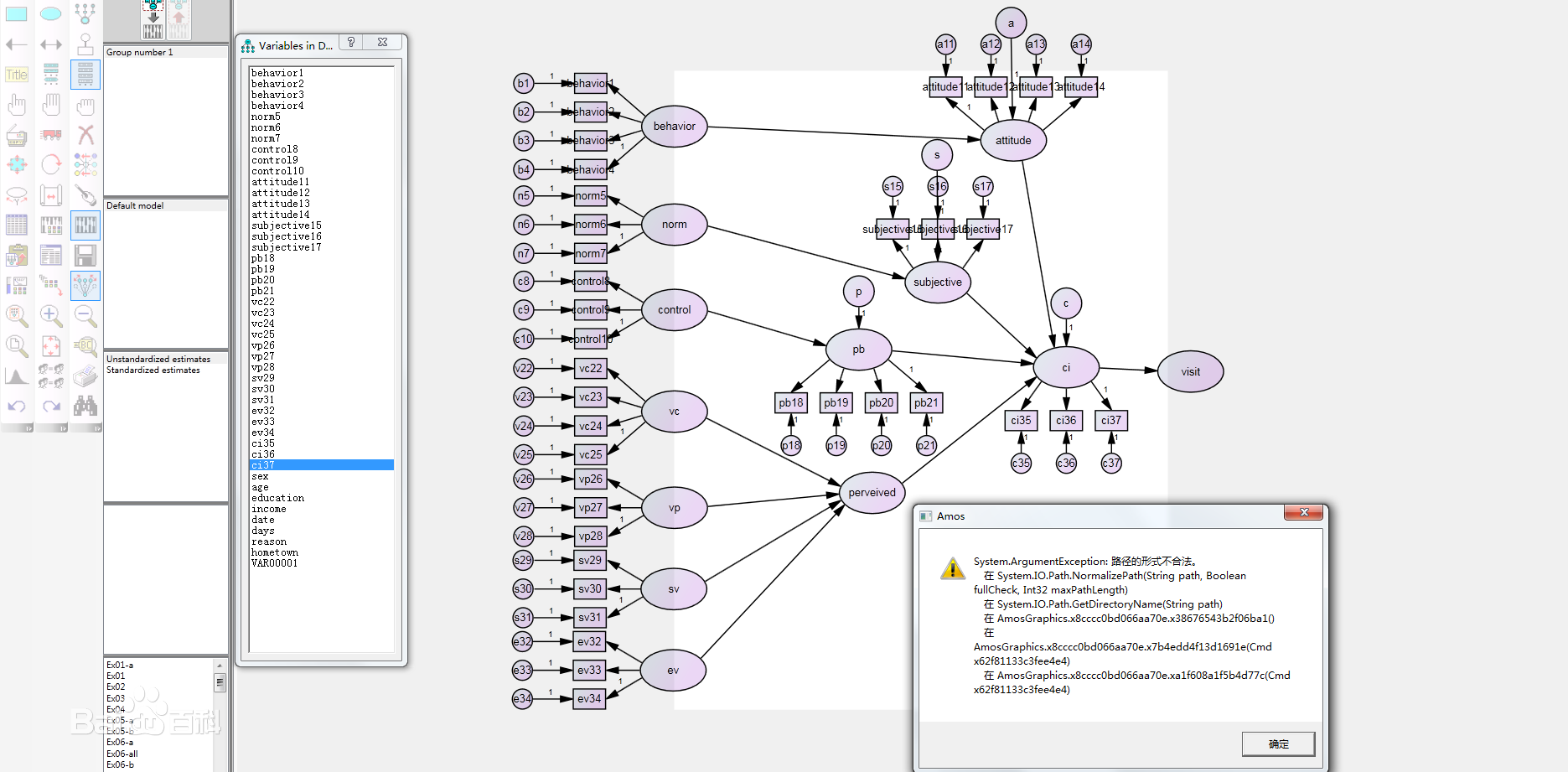Click the help question mark in Variables dialog

click(351, 43)
